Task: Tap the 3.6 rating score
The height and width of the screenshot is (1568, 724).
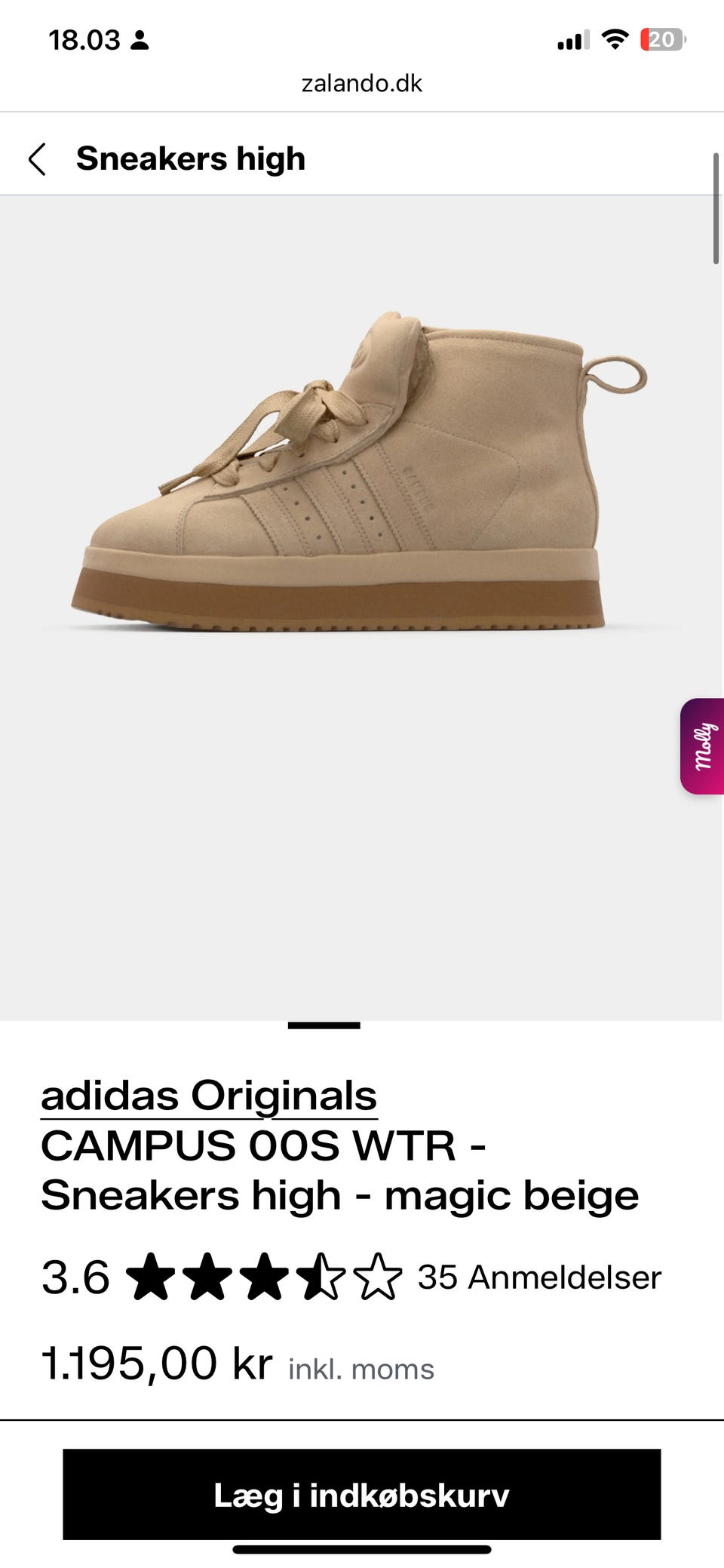Action: click(x=75, y=1277)
